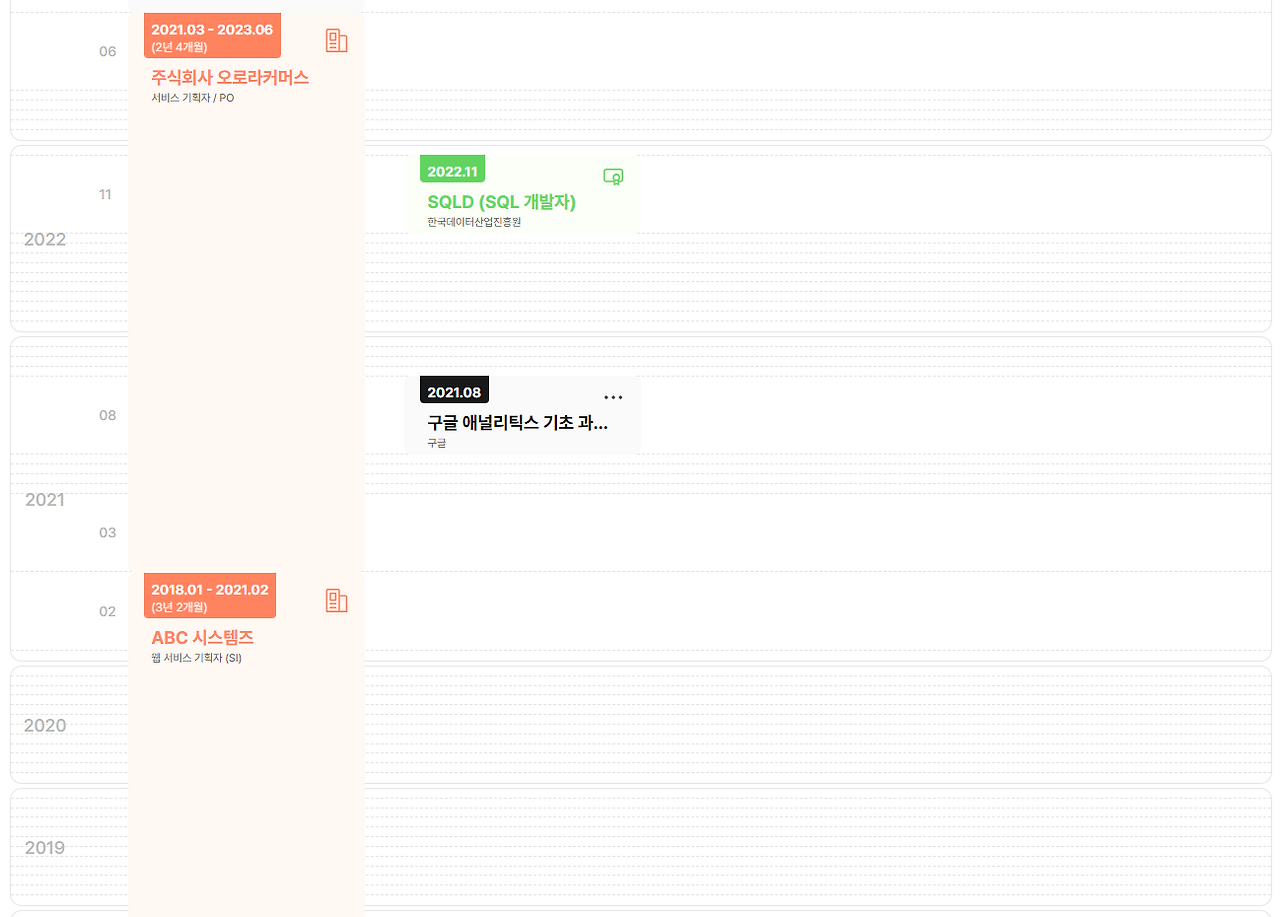The width and height of the screenshot is (1280, 917).
Task: Click the 2021 year label on timeline
Action: point(44,499)
